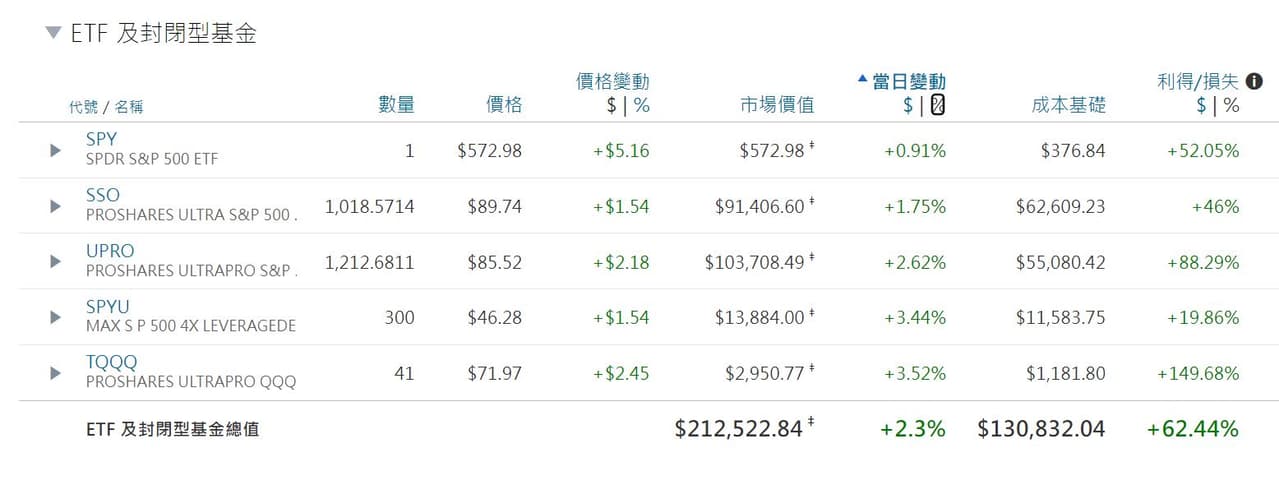Expand the UPRO row details arrow
Image resolution: width=1279 pixels, height=494 pixels.
pos(56,262)
